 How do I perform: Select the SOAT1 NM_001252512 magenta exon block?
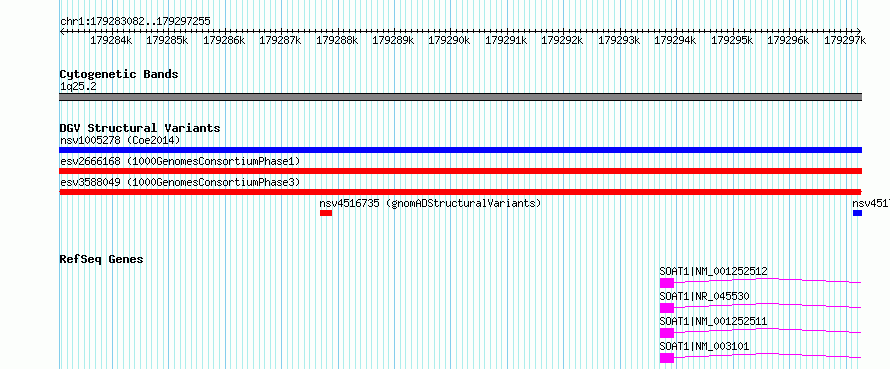pyautogui.click(x=667, y=283)
